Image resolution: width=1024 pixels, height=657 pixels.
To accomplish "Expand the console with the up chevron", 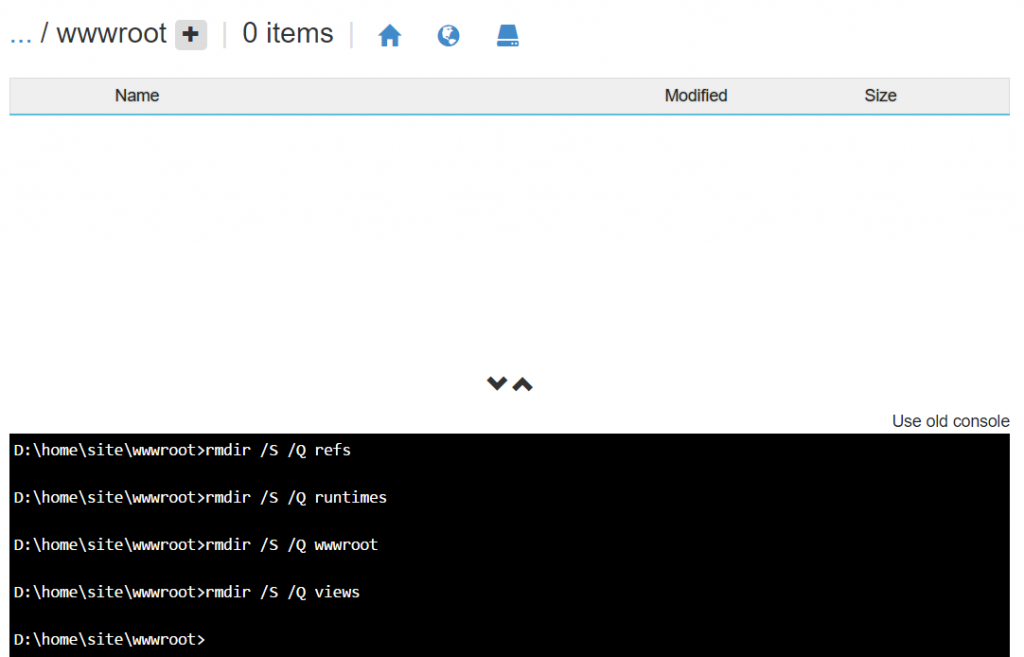I will (x=522, y=385).
